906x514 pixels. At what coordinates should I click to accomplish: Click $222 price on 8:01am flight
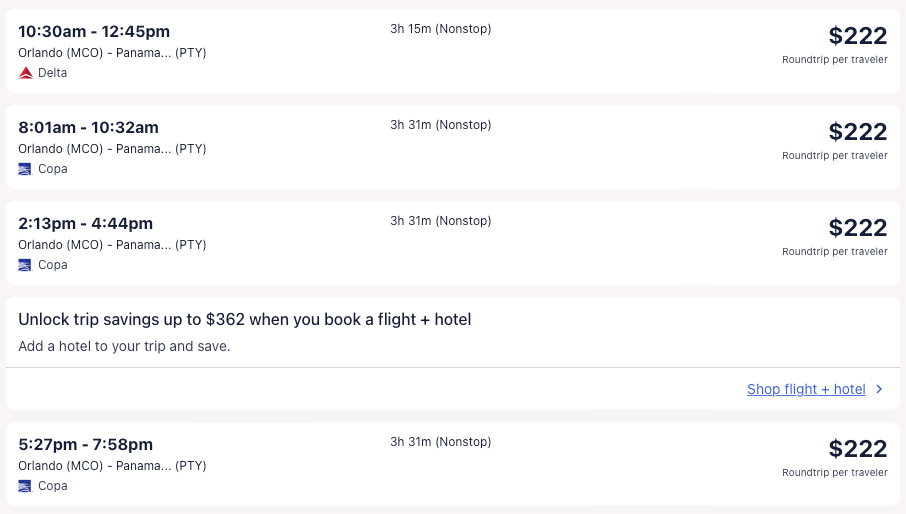857,132
